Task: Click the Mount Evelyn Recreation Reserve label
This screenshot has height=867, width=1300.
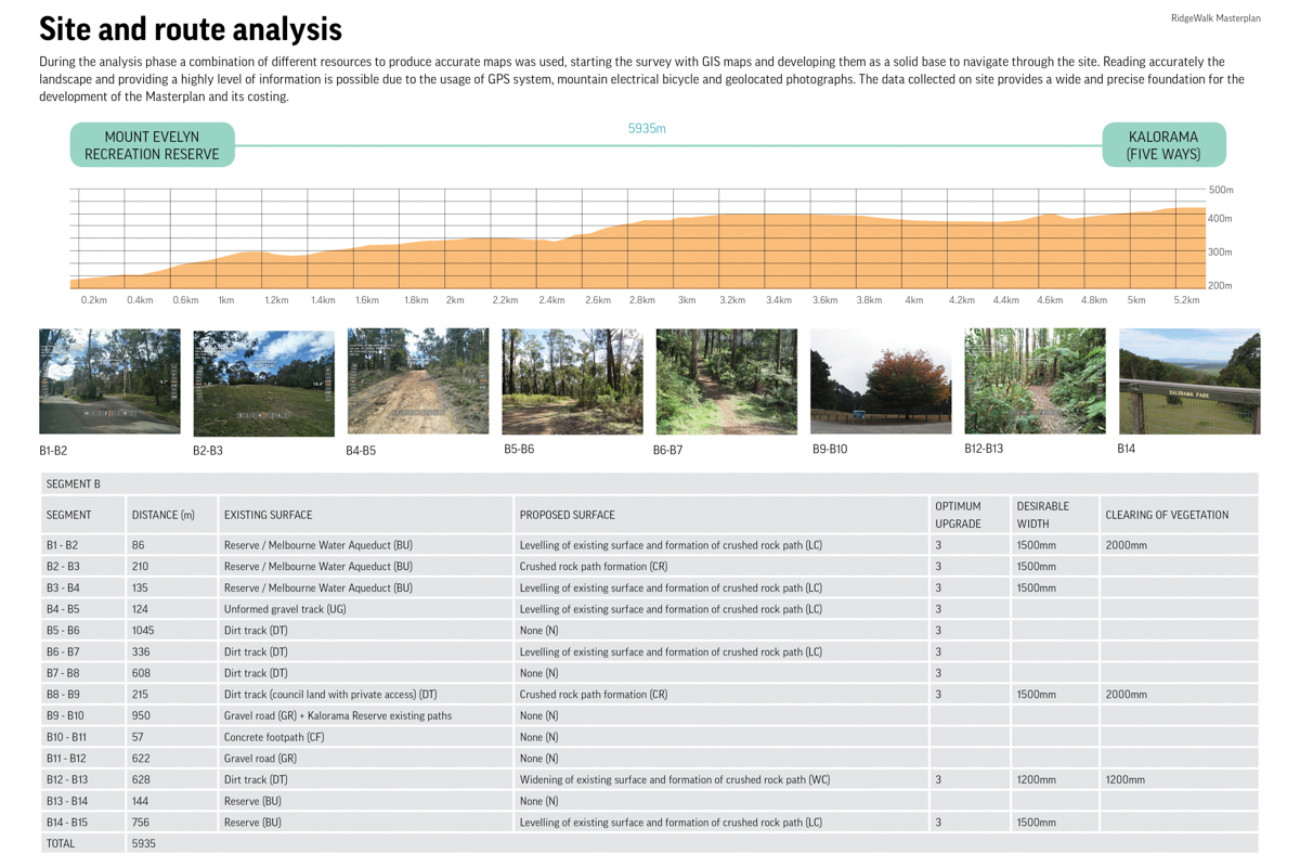Action: pos(153,146)
